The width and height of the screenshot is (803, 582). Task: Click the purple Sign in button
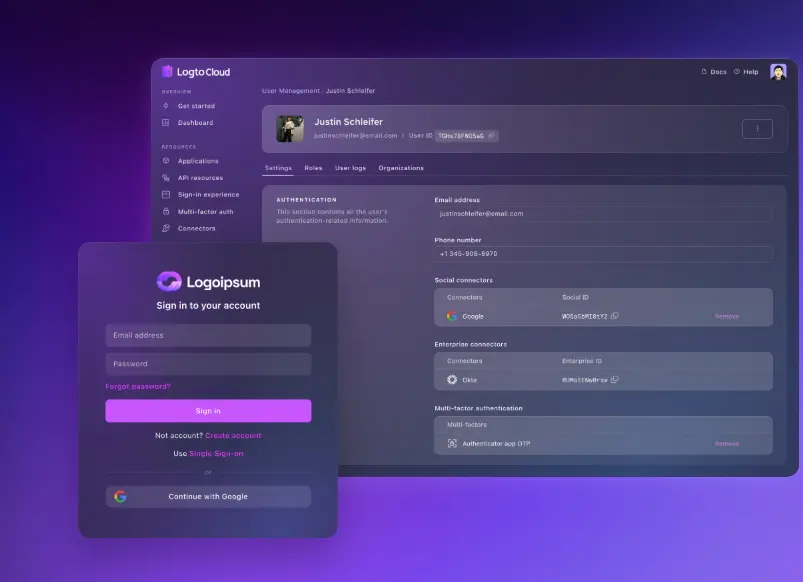pos(208,411)
